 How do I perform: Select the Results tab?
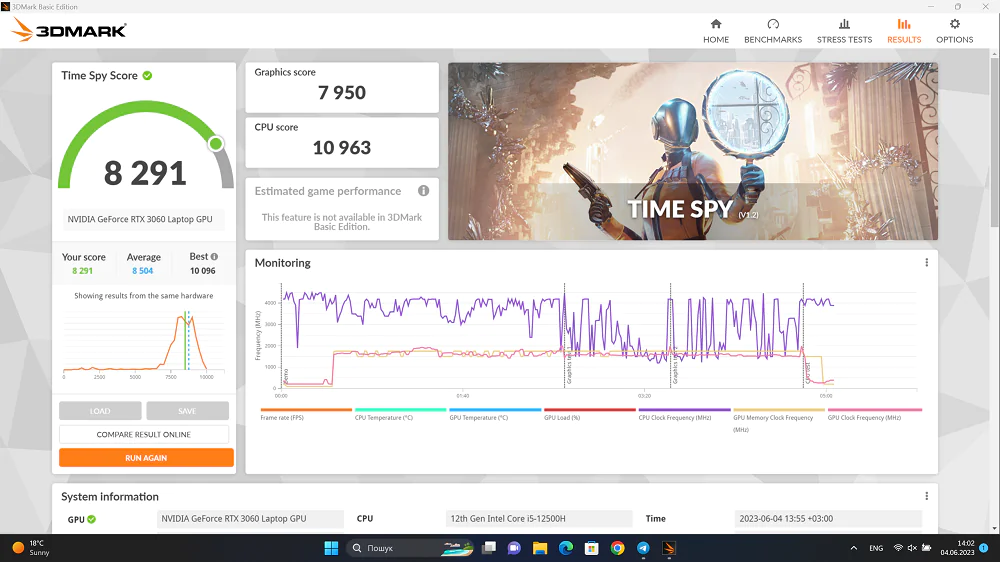[904, 31]
